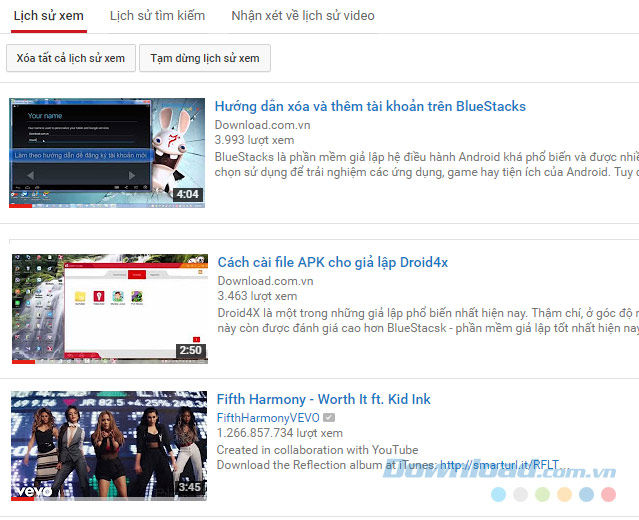The image size is (639, 520).
Task: Click 2:50 duration badge on Droid4x thumbnail
Action: pos(190,350)
